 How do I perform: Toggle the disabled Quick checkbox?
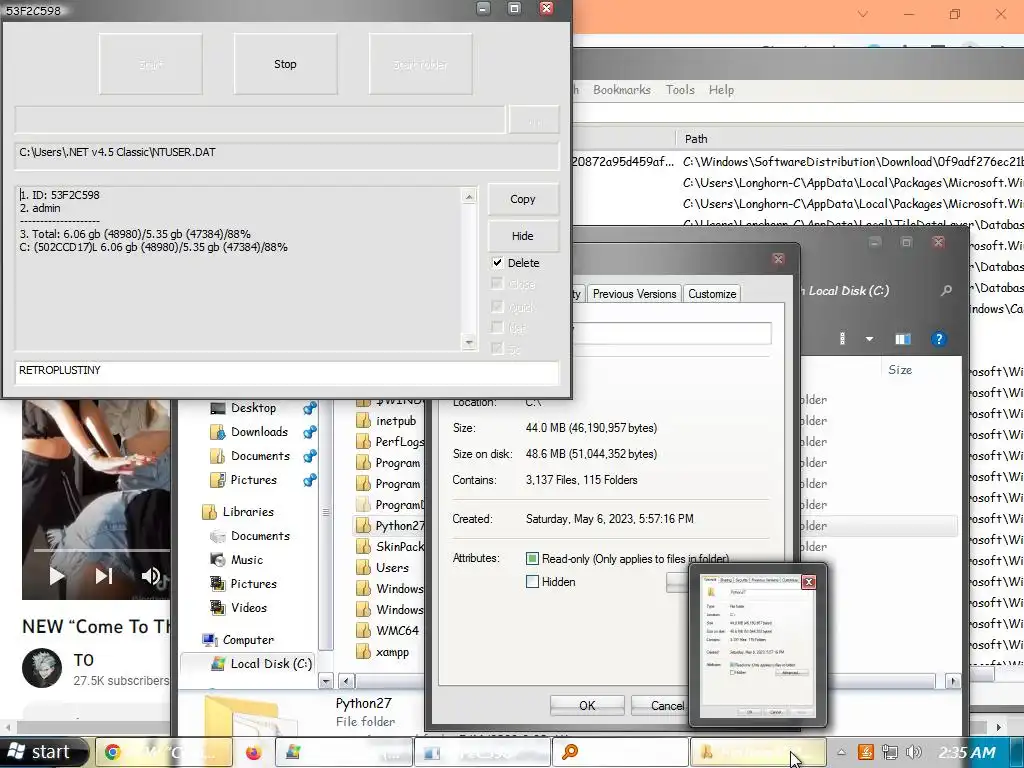498,306
